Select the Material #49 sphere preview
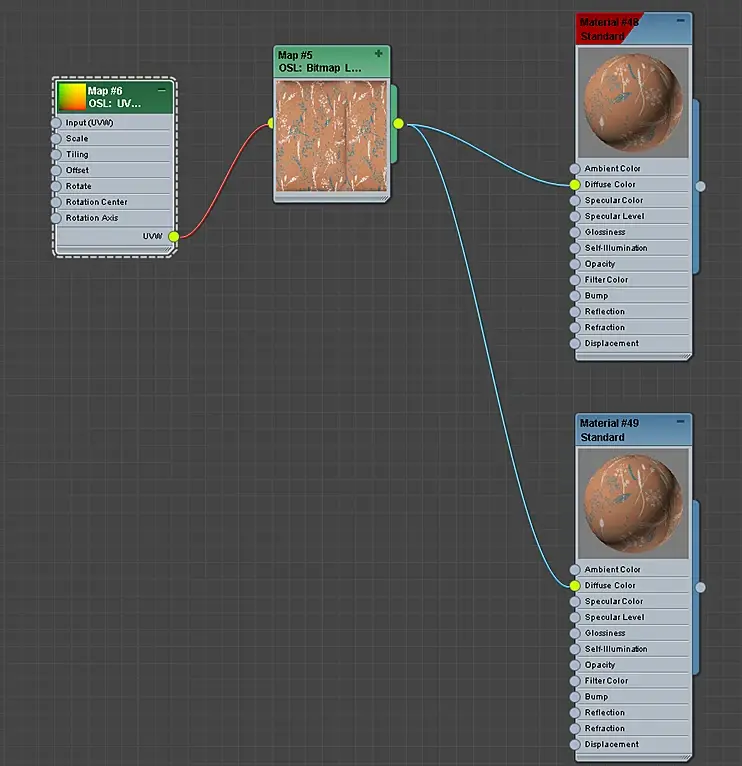The width and height of the screenshot is (742, 766). pos(633,504)
